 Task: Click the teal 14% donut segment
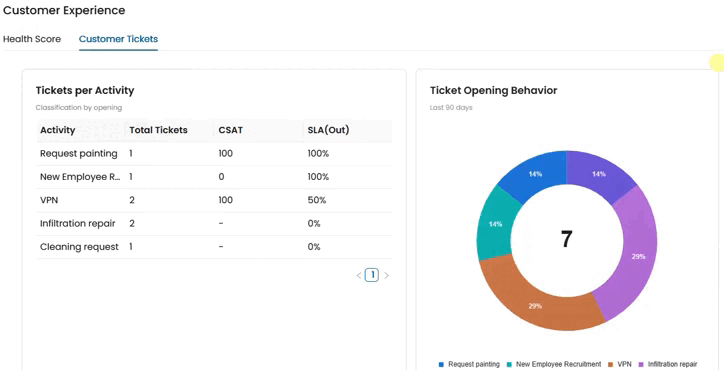[496, 224]
